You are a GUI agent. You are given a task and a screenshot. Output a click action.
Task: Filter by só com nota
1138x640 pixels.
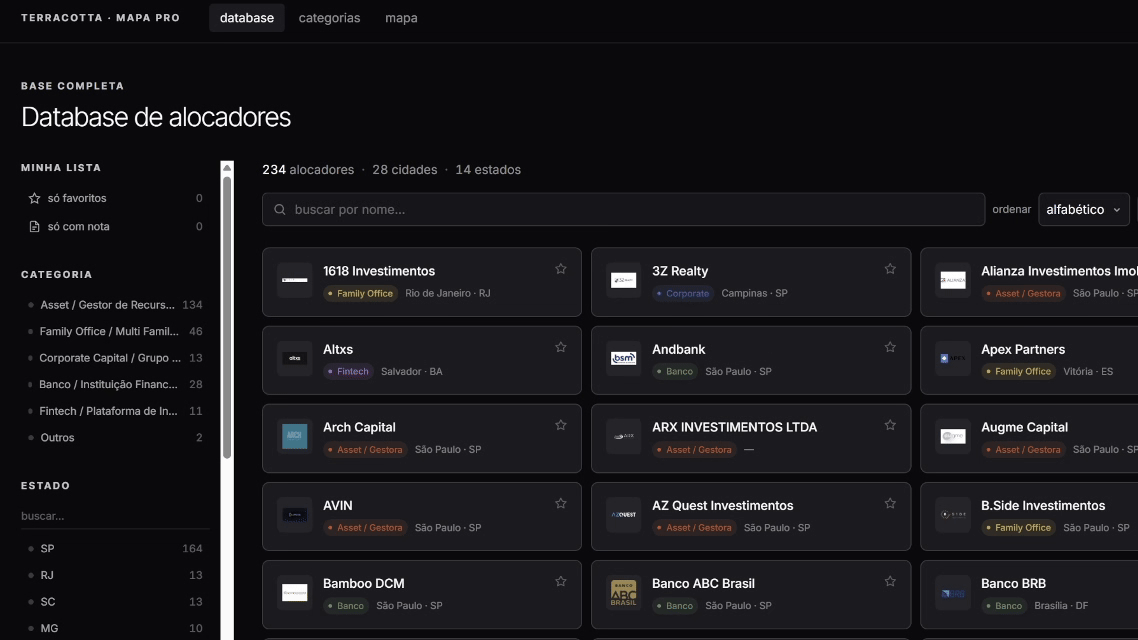(x=115, y=226)
